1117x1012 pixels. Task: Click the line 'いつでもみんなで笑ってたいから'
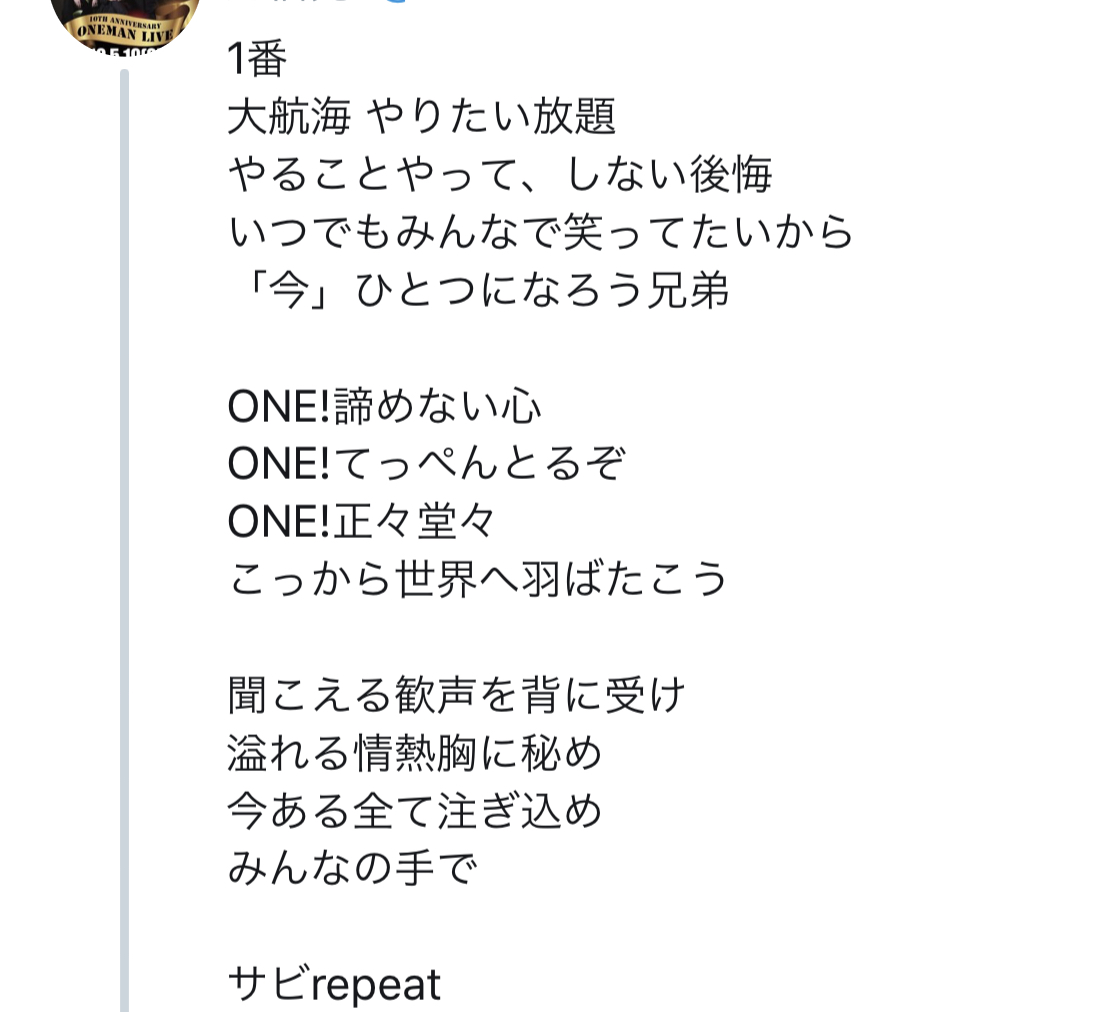(x=541, y=234)
